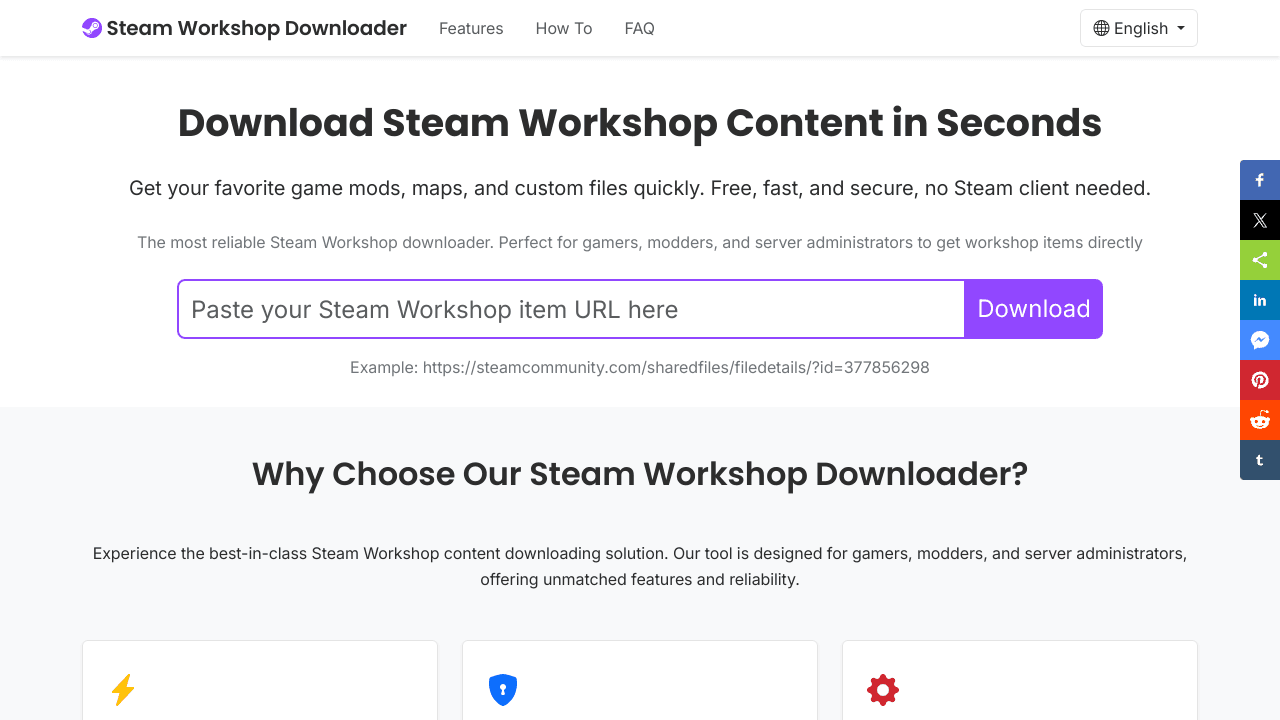The width and height of the screenshot is (1280, 720).
Task: Click the 'Why Choose Our Steam Workshop Downloader?' heading
Action: point(640,473)
